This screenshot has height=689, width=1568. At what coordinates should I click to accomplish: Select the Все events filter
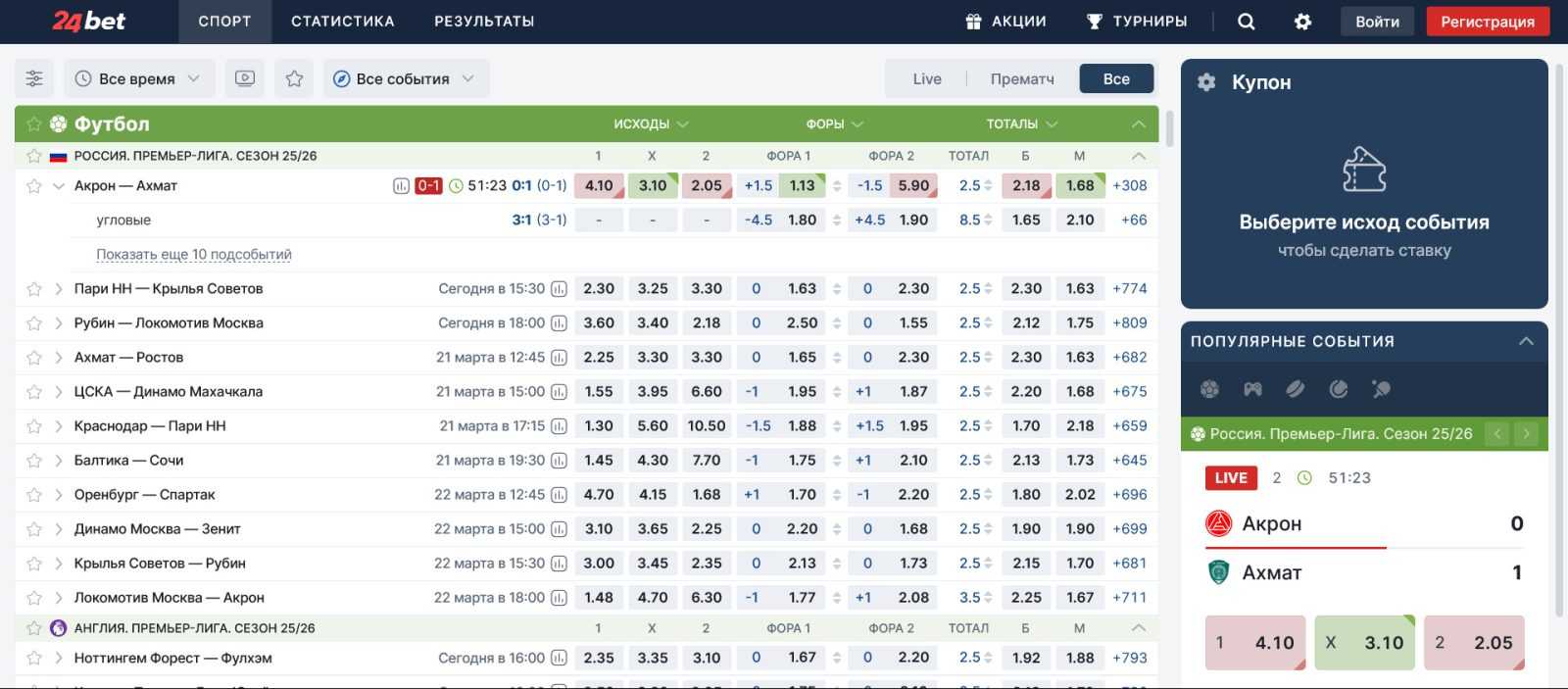click(x=1116, y=78)
